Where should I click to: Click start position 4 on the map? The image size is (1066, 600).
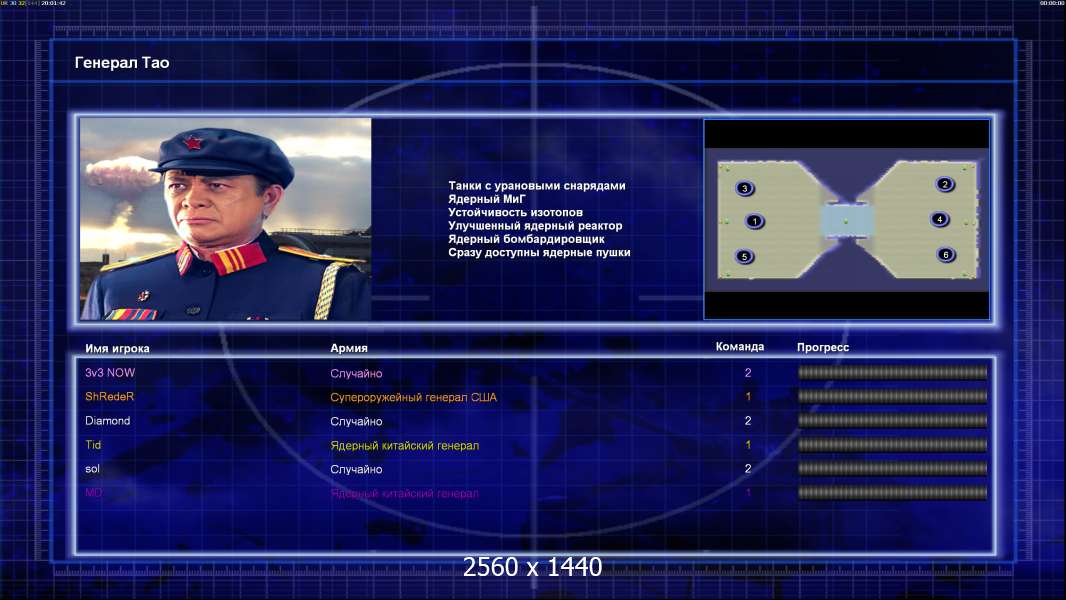[940, 219]
